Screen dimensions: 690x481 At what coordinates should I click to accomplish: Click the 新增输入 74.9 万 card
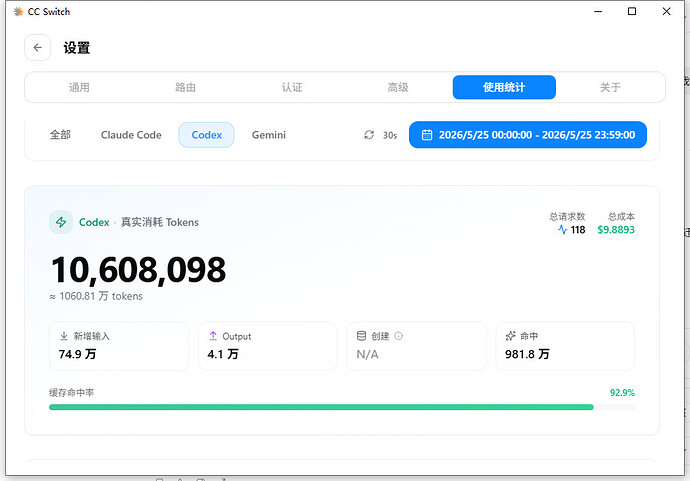[119, 346]
